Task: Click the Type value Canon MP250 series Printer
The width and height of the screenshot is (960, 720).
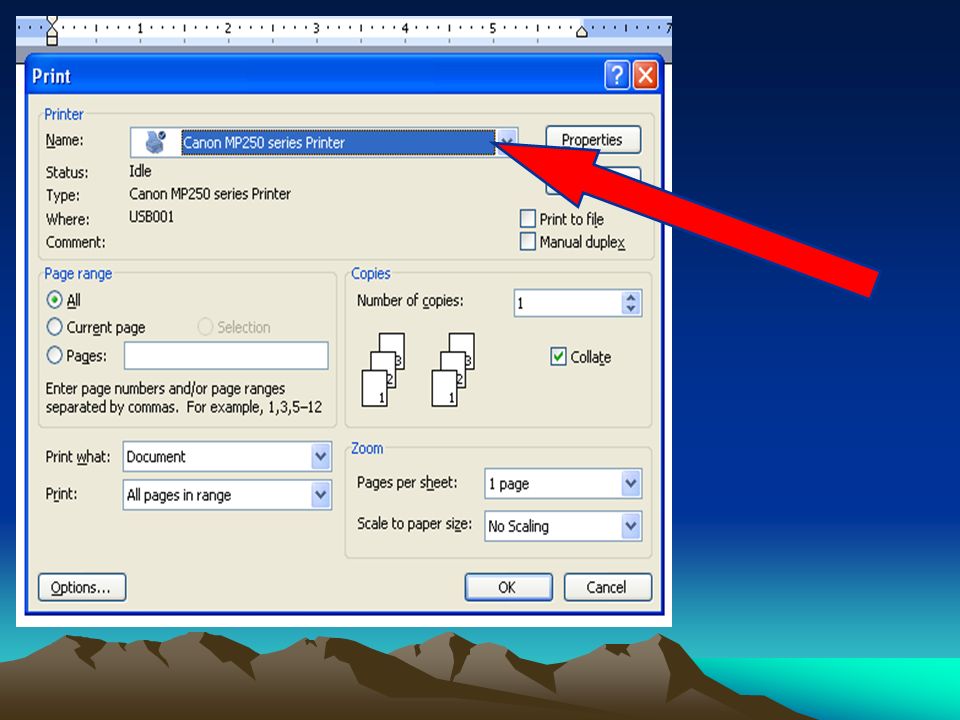Action: [209, 194]
